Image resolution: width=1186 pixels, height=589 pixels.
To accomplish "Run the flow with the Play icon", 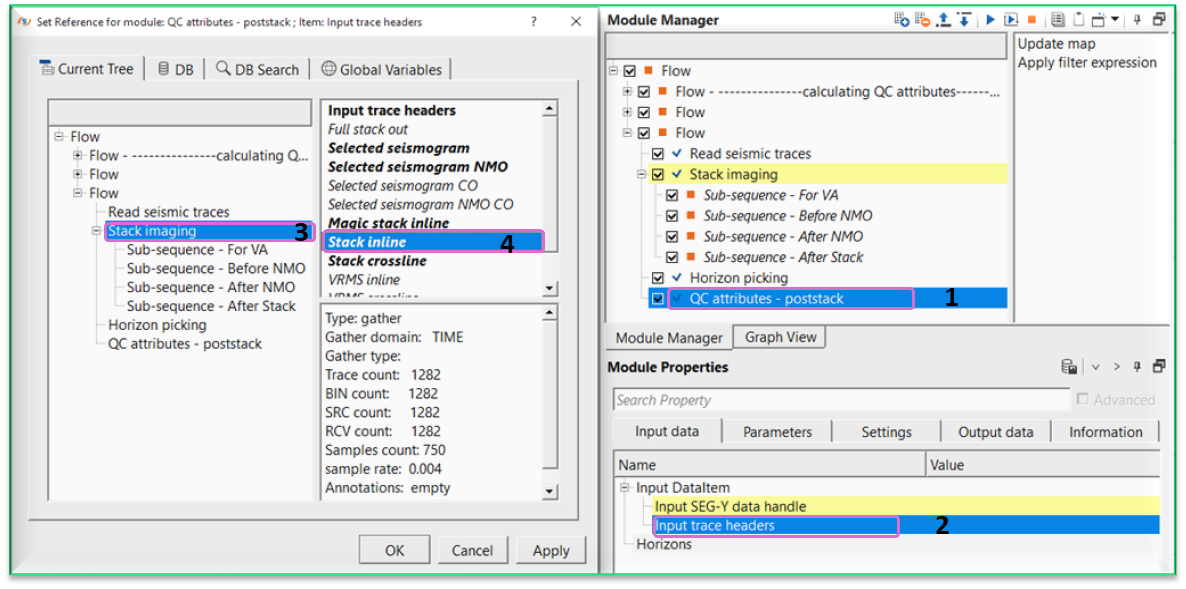I will (989, 19).
